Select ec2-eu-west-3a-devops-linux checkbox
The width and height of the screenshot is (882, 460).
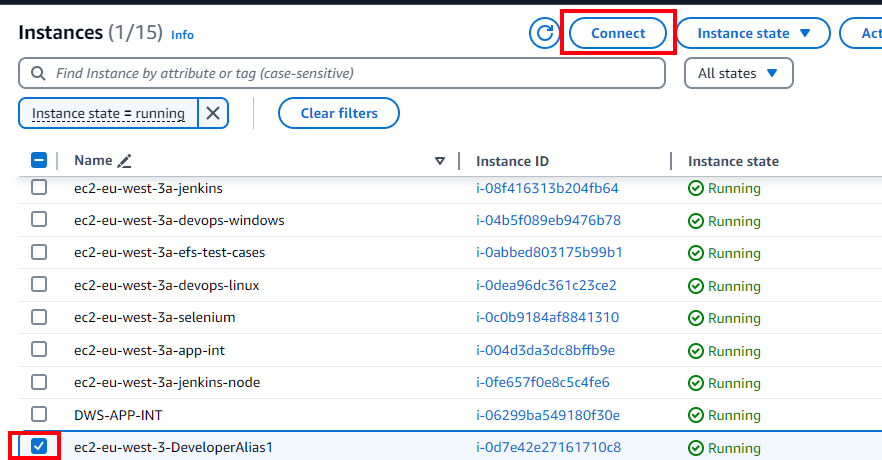pyautogui.click(x=39, y=284)
